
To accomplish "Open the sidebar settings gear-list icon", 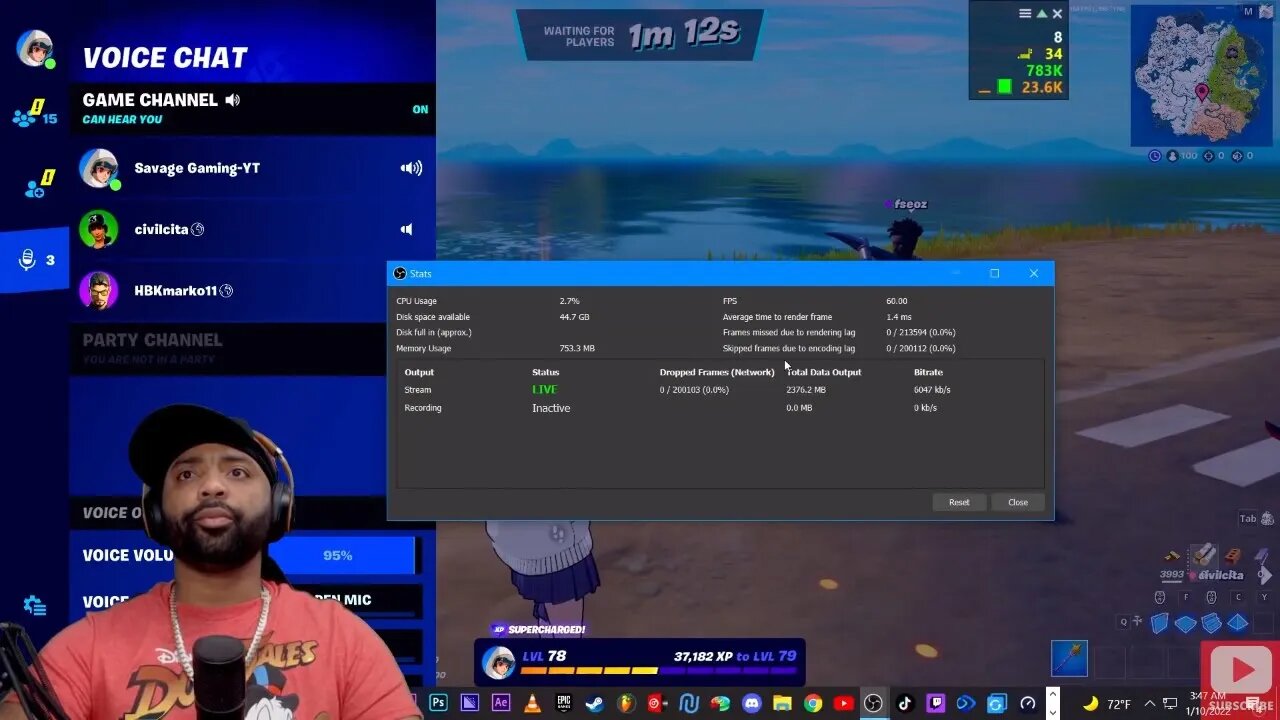I will 35,605.
